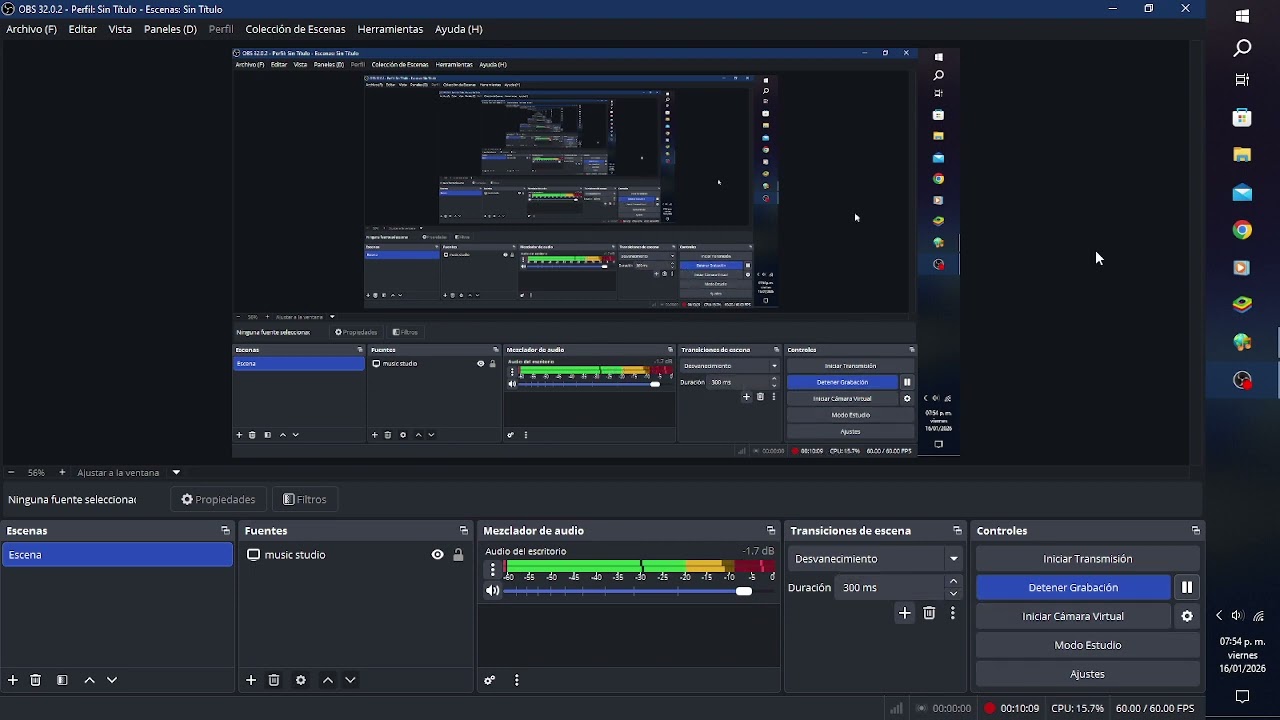
Task: Open Ajustes settings button
Action: pos(1087,674)
